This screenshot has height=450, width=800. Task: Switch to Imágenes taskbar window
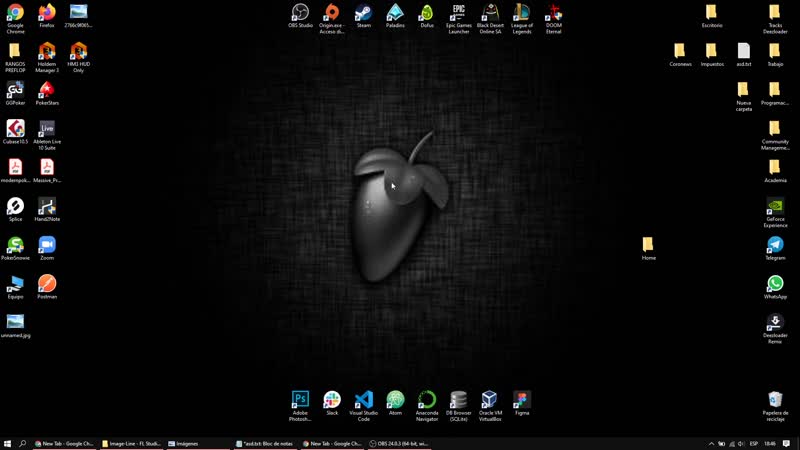tap(198, 444)
